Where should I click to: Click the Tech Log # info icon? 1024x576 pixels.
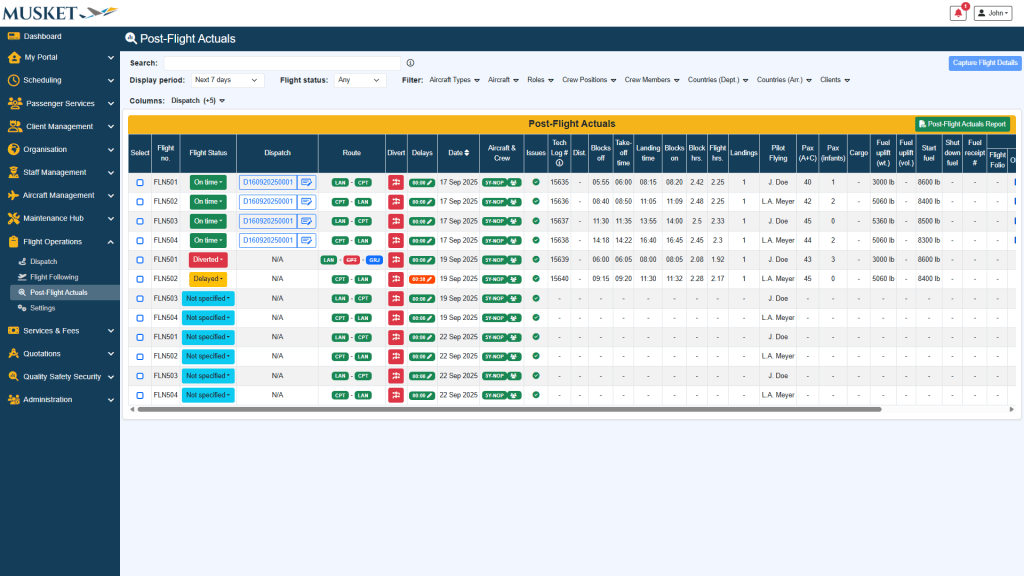pos(559,163)
